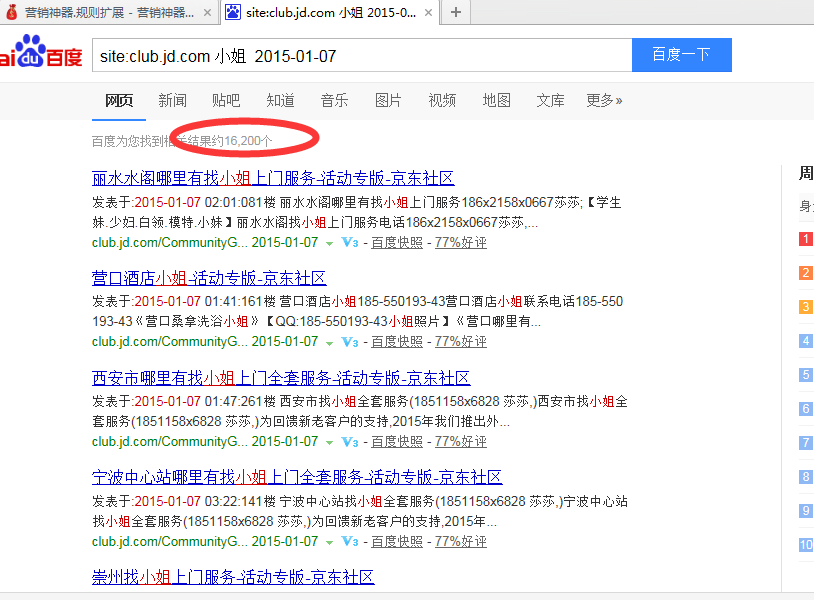Click the 百度一下 search button
Image resolution: width=814 pixels, height=600 pixels.
(x=681, y=55)
